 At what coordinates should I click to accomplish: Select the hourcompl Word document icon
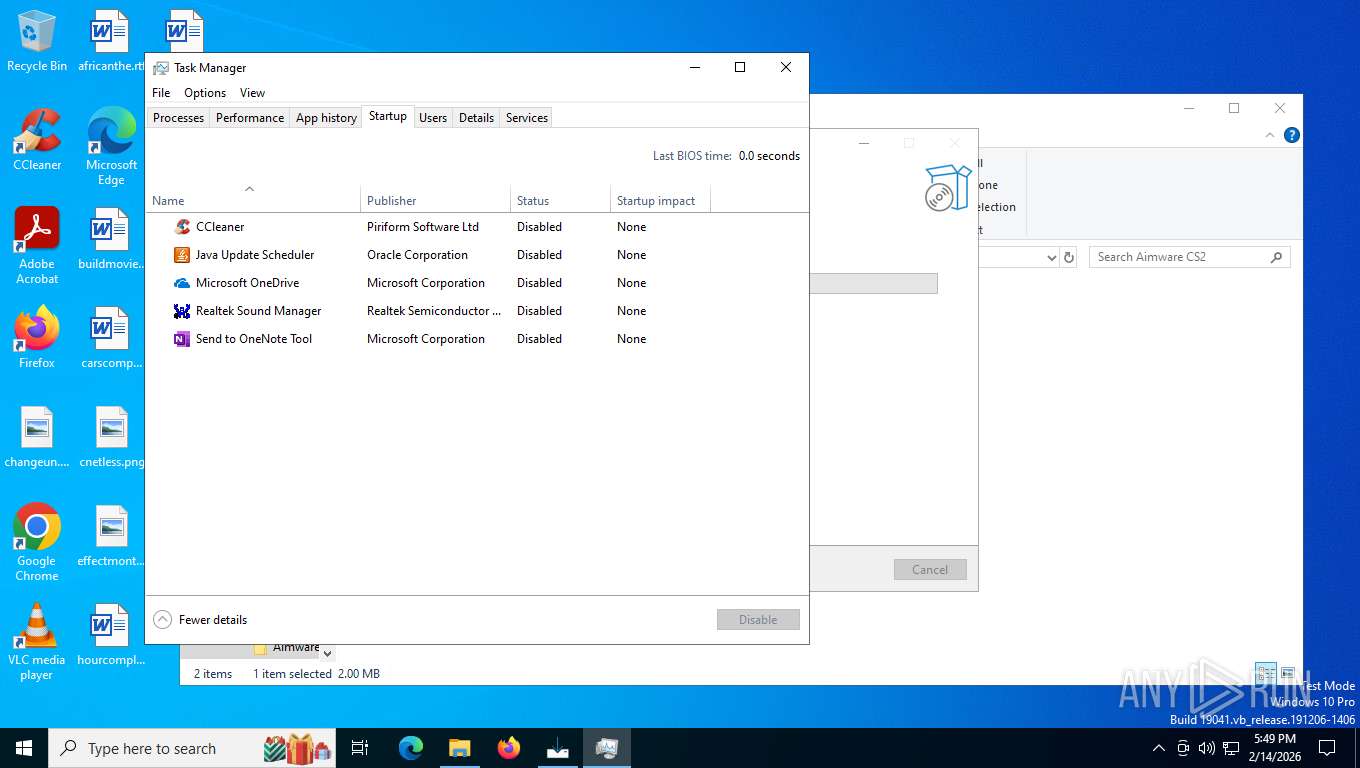tap(111, 634)
